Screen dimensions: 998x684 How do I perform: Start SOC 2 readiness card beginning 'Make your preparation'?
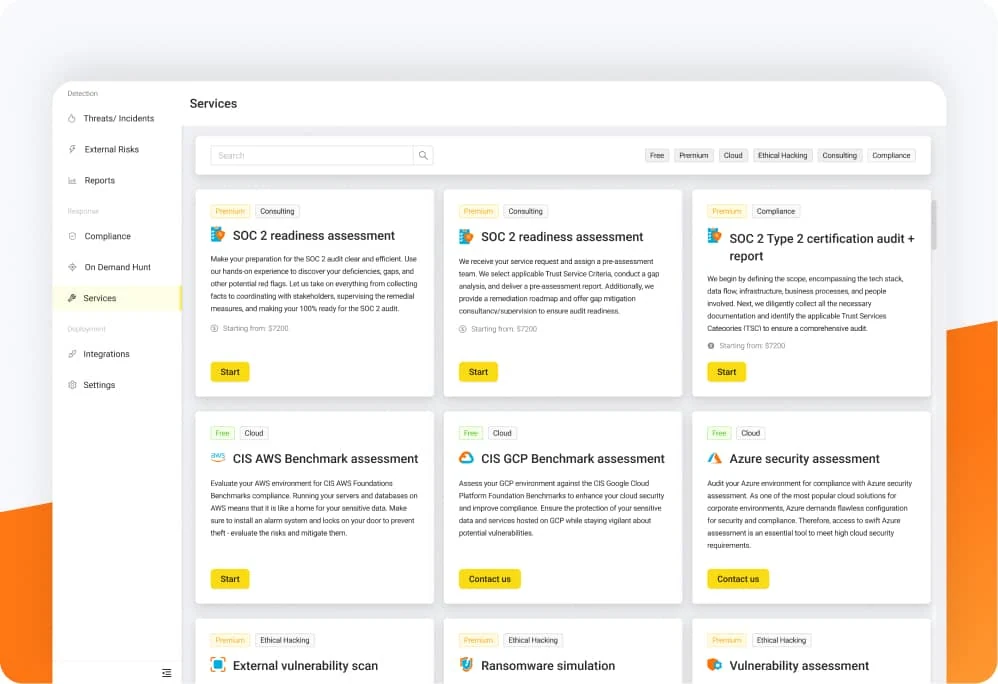tap(230, 372)
